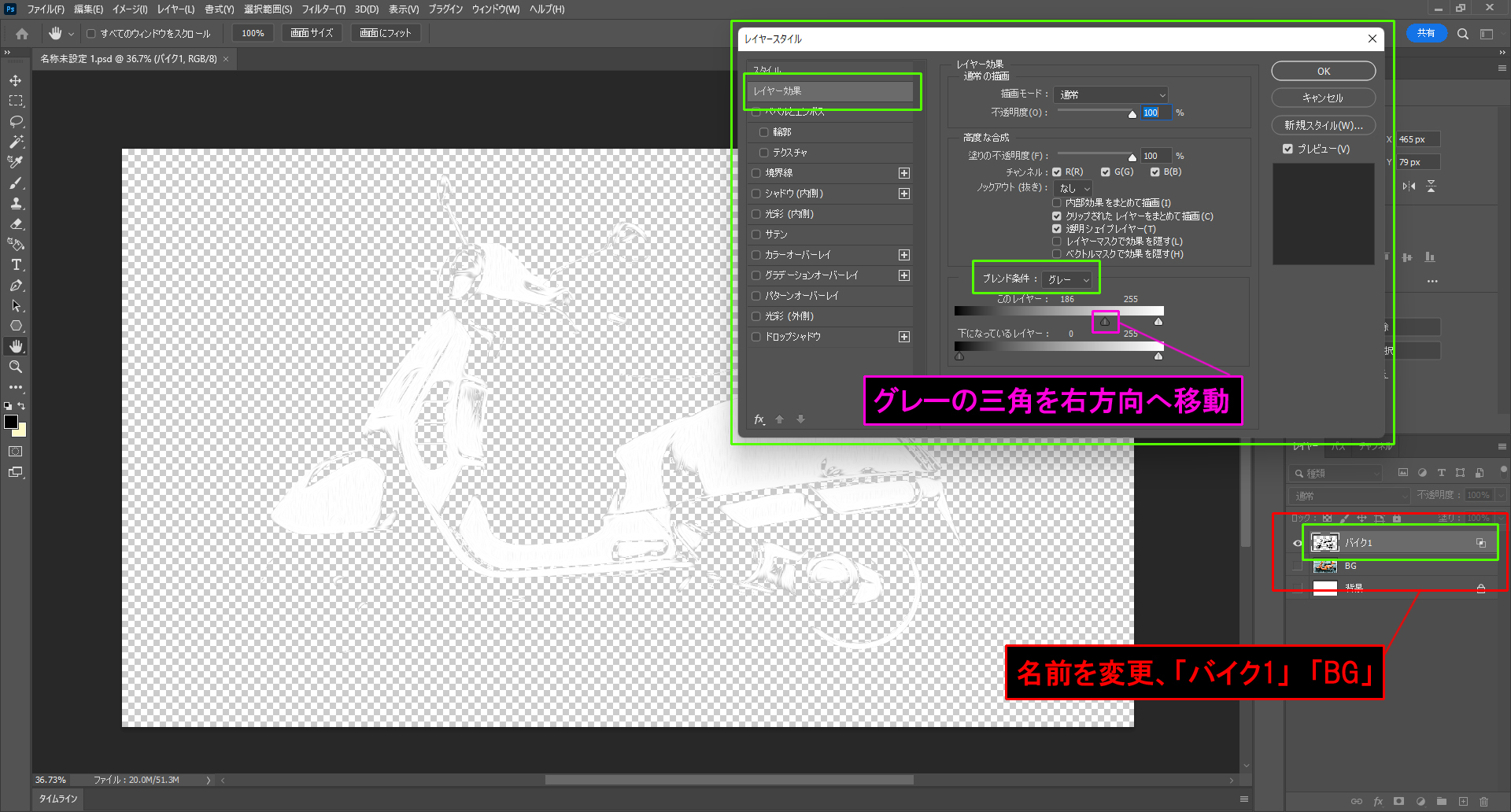Click the OK button in layer style dialog

[1323, 71]
